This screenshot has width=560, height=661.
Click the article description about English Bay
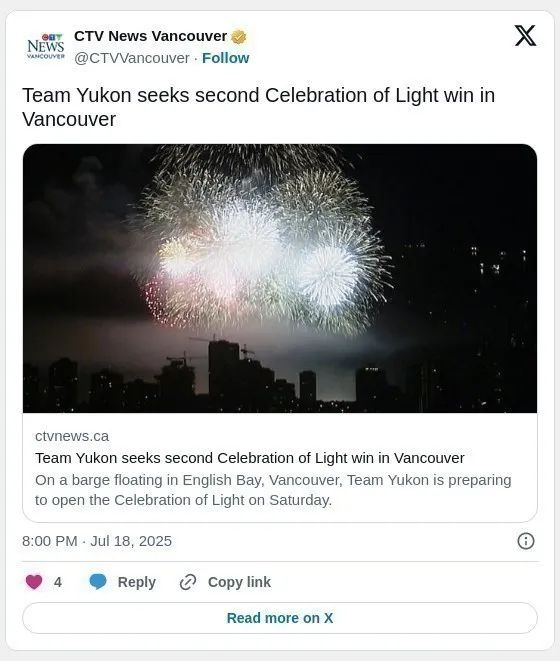pyautogui.click(x=273, y=490)
